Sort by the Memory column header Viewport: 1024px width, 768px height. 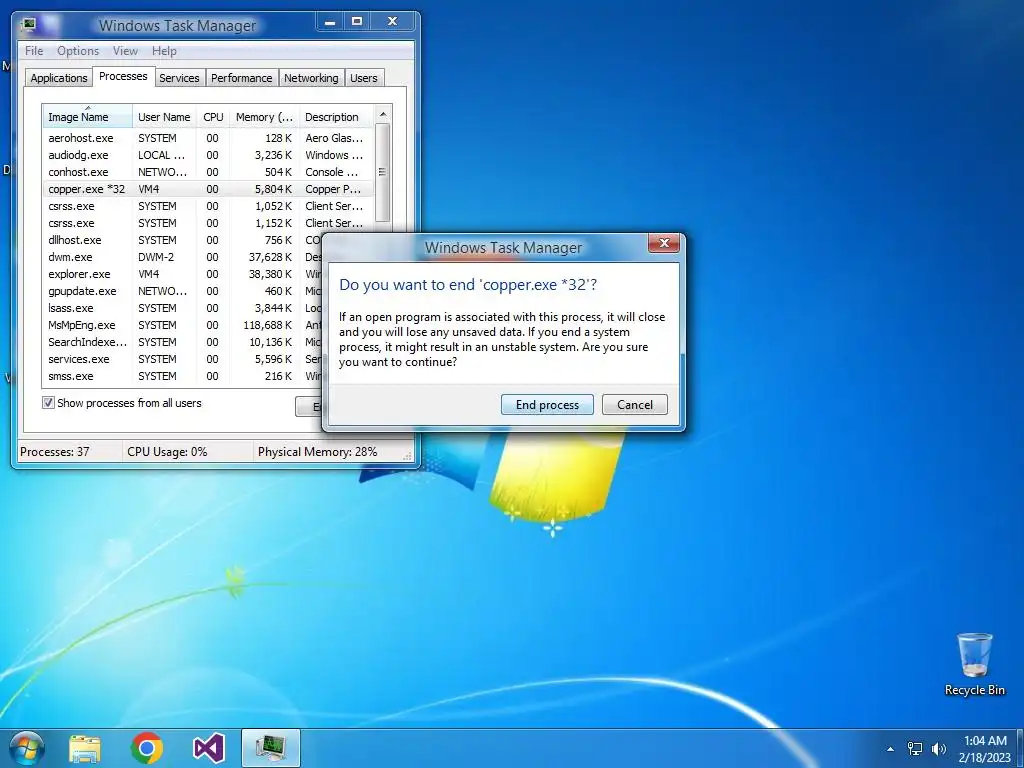[x=264, y=117]
